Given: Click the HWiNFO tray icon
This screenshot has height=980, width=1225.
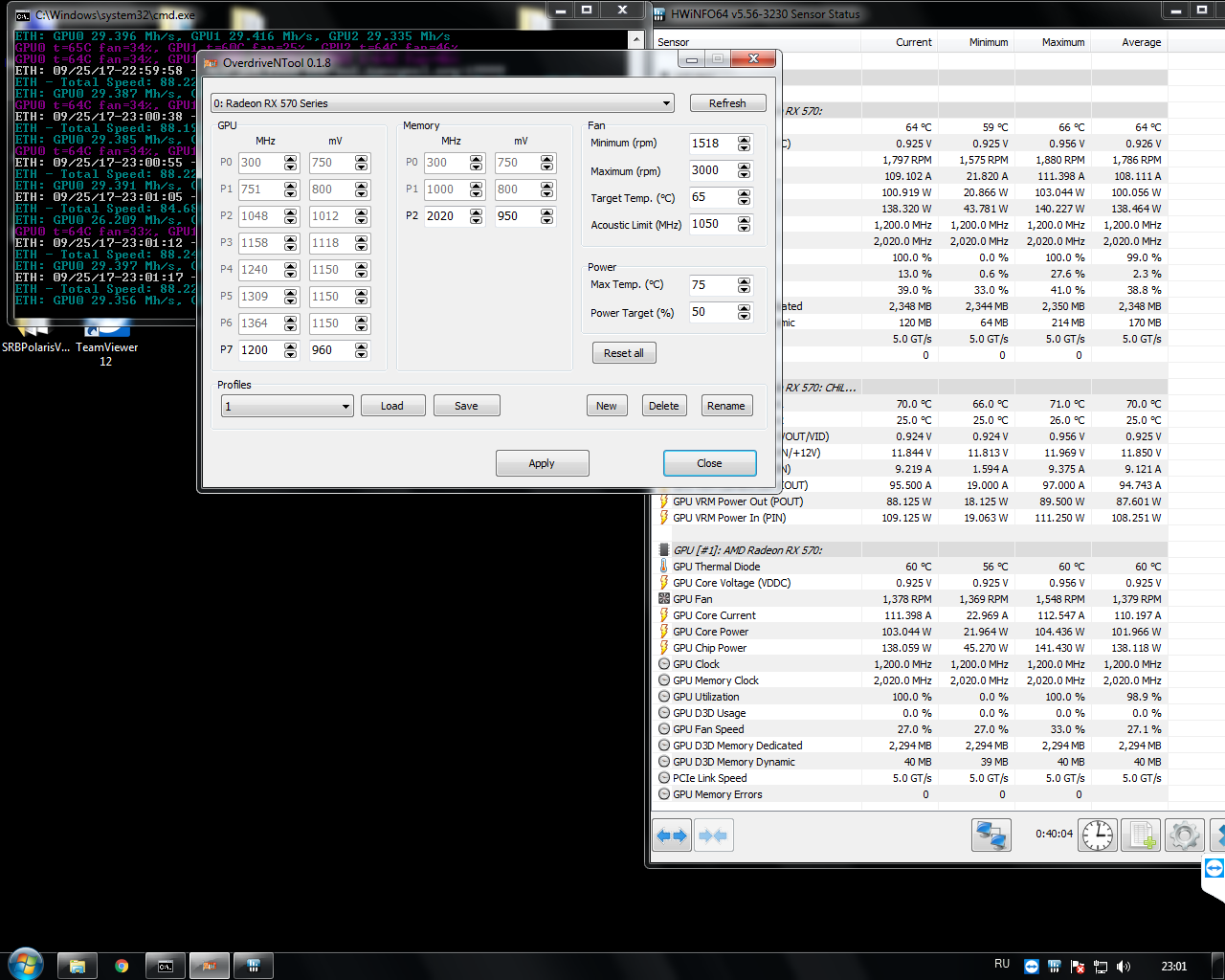Looking at the screenshot, I should tap(1054, 967).
